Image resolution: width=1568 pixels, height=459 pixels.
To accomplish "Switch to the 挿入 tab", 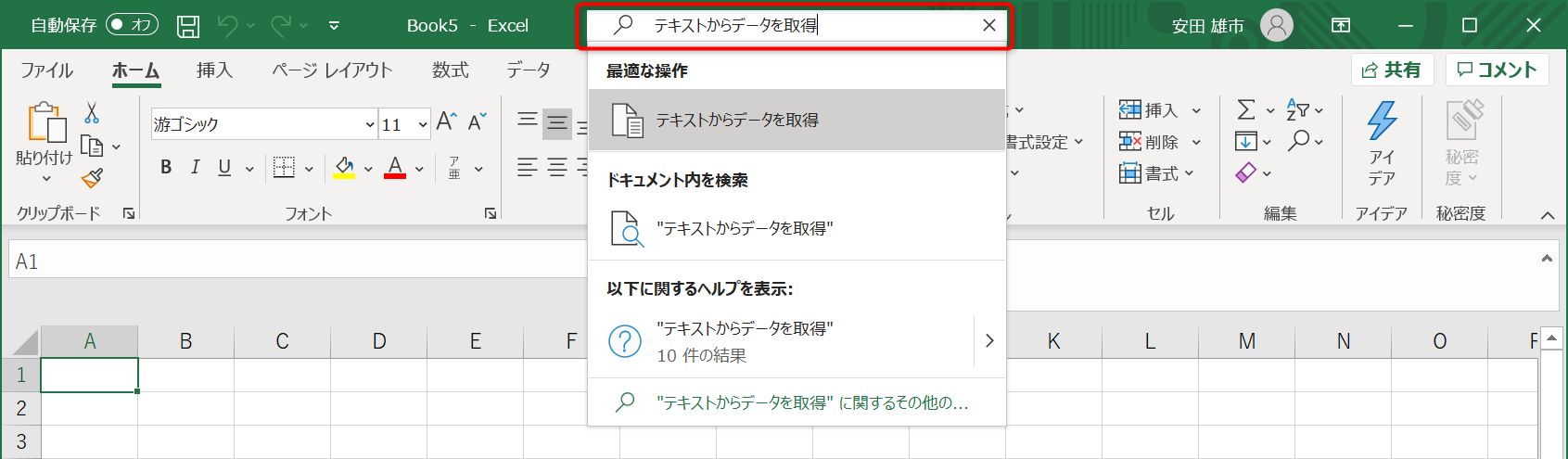I will [214, 70].
